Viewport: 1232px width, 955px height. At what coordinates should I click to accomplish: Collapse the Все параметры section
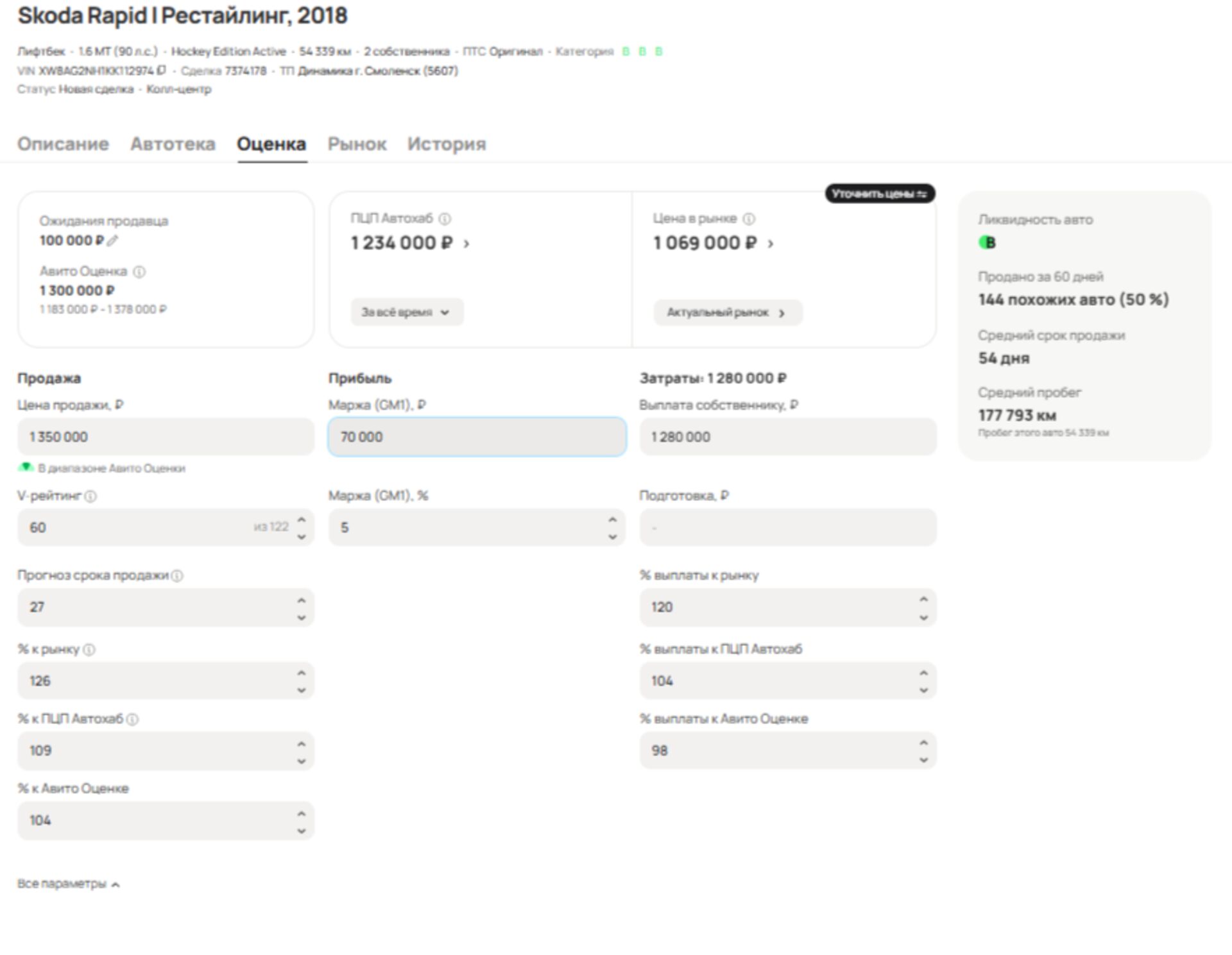click(x=68, y=884)
